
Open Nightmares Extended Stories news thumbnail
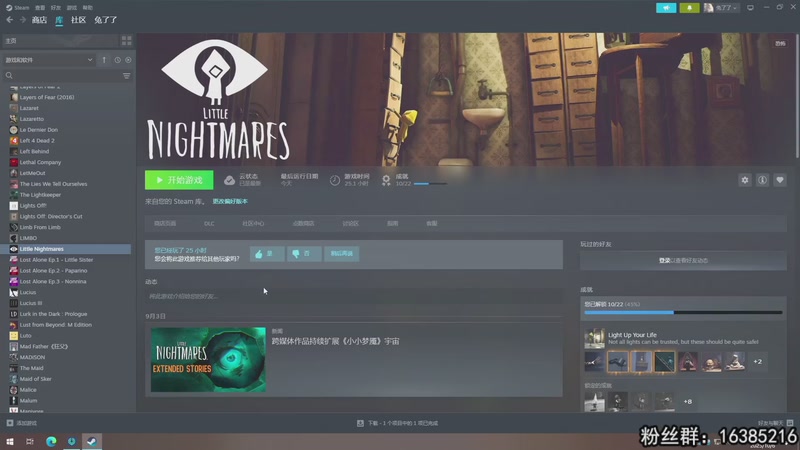click(208, 360)
